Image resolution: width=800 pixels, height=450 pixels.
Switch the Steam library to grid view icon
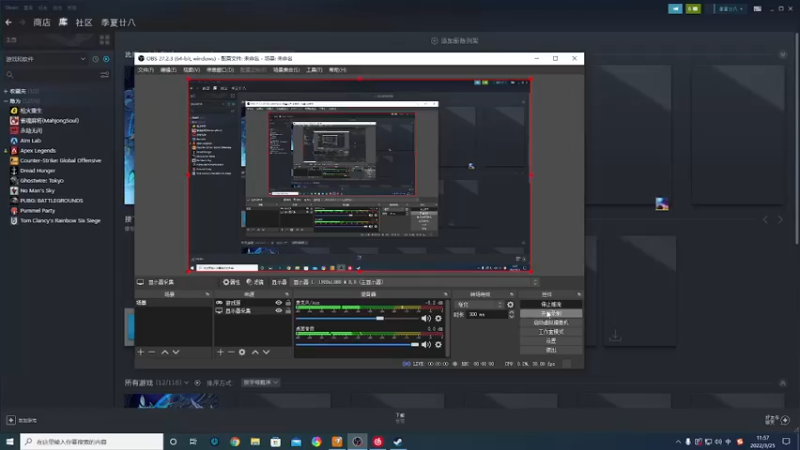coord(105,40)
